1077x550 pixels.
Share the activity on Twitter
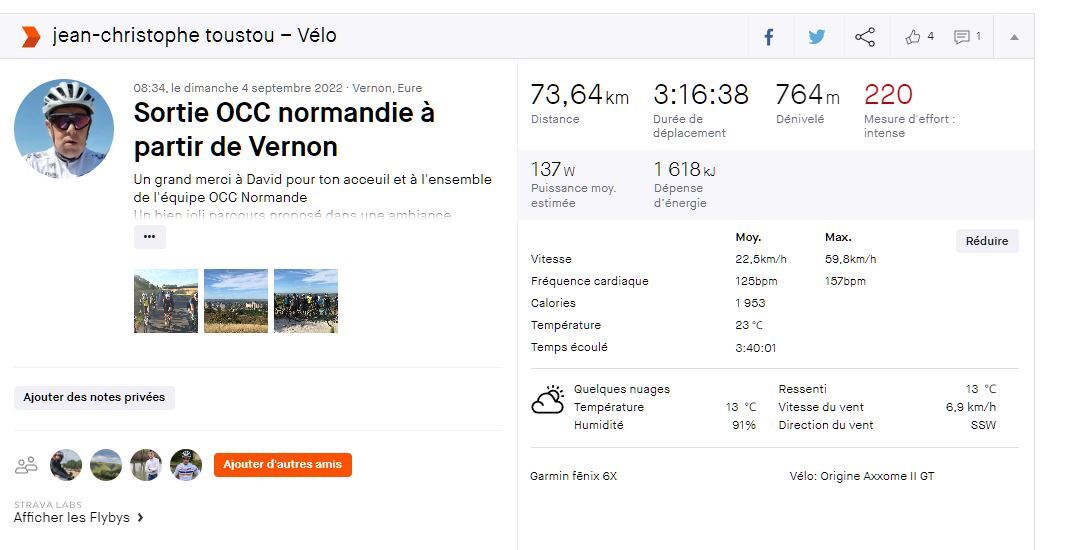[817, 37]
